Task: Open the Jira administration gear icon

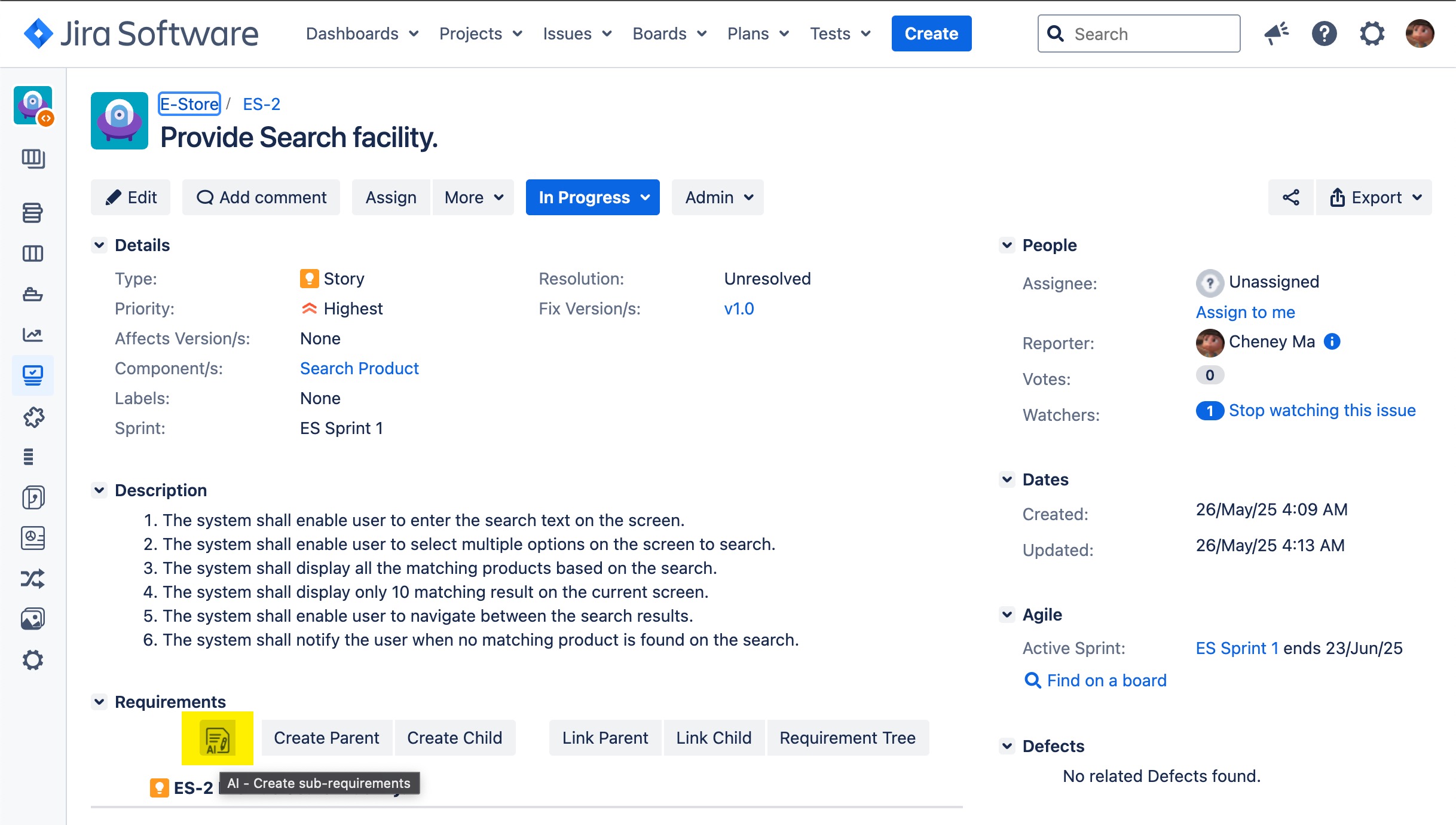Action: coord(1372,33)
